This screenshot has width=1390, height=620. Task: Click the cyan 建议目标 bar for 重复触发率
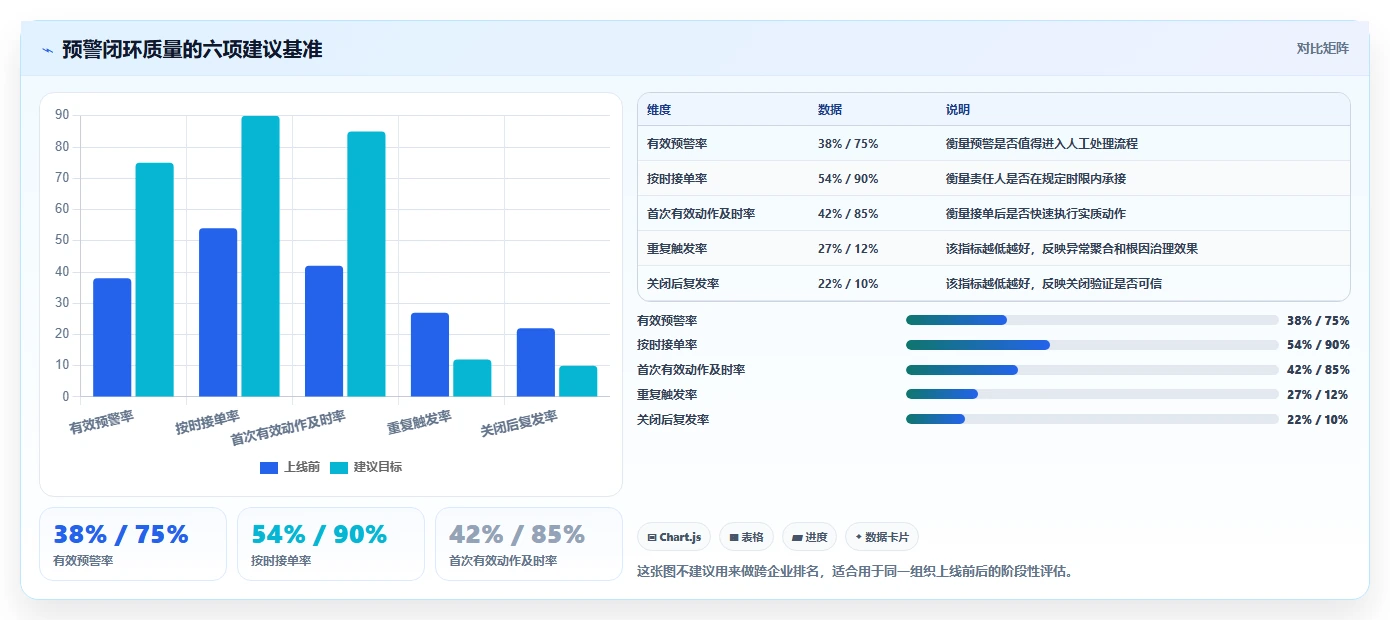tap(473, 378)
